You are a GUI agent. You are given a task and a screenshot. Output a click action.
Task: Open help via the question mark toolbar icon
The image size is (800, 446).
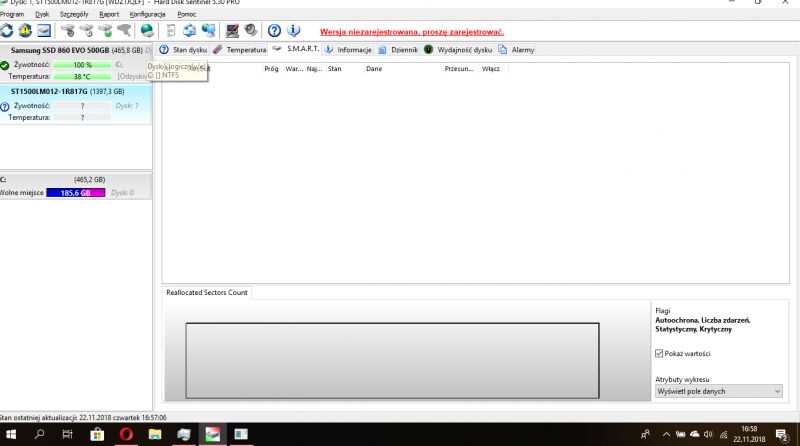click(x=274, y=31)
